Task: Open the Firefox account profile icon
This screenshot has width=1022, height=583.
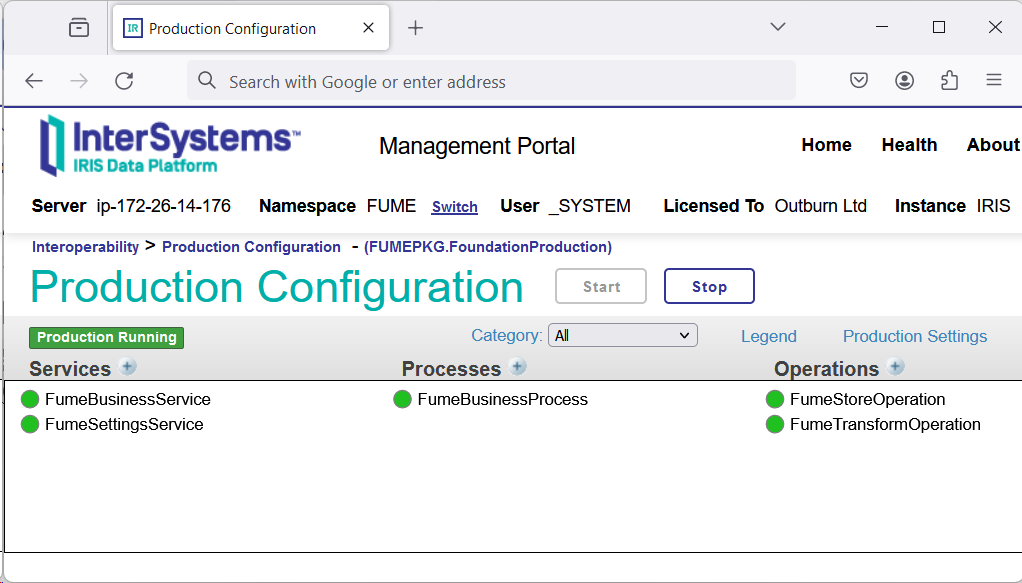Action: click(904, 81)
